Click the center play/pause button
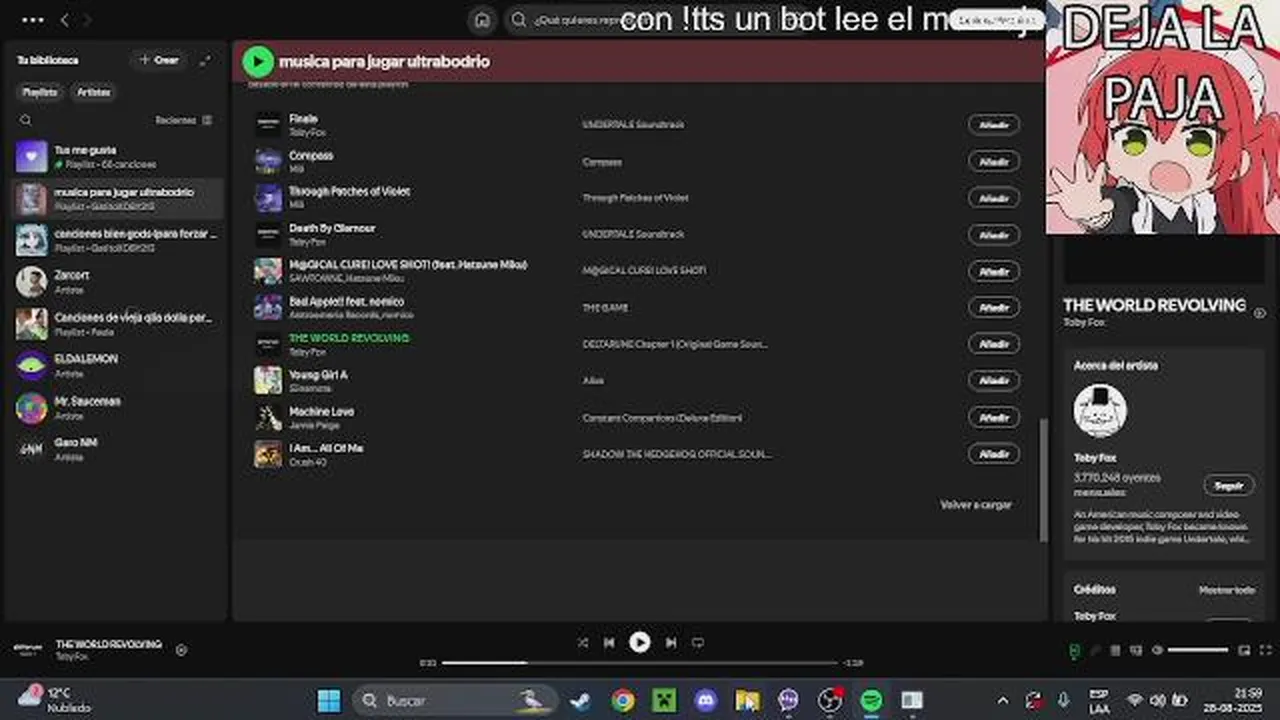The image size is (1280, 720). pos(640,643)
